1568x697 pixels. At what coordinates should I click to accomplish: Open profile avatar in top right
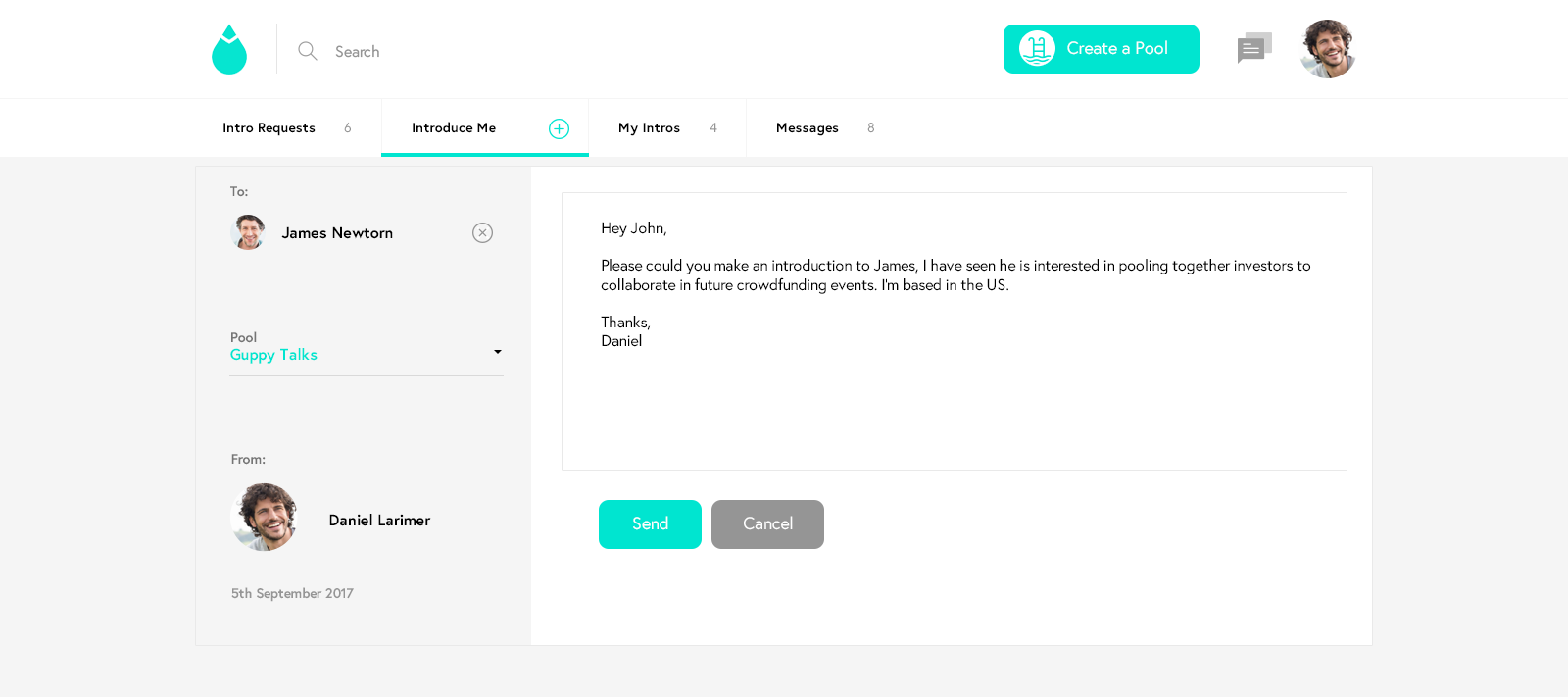1327,49
